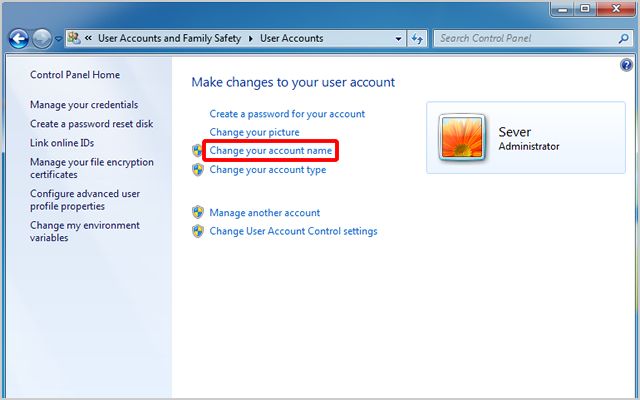Expand the double chevron in the address bar
This screenshot has height=400, width=640.
[x=89, y=39]
